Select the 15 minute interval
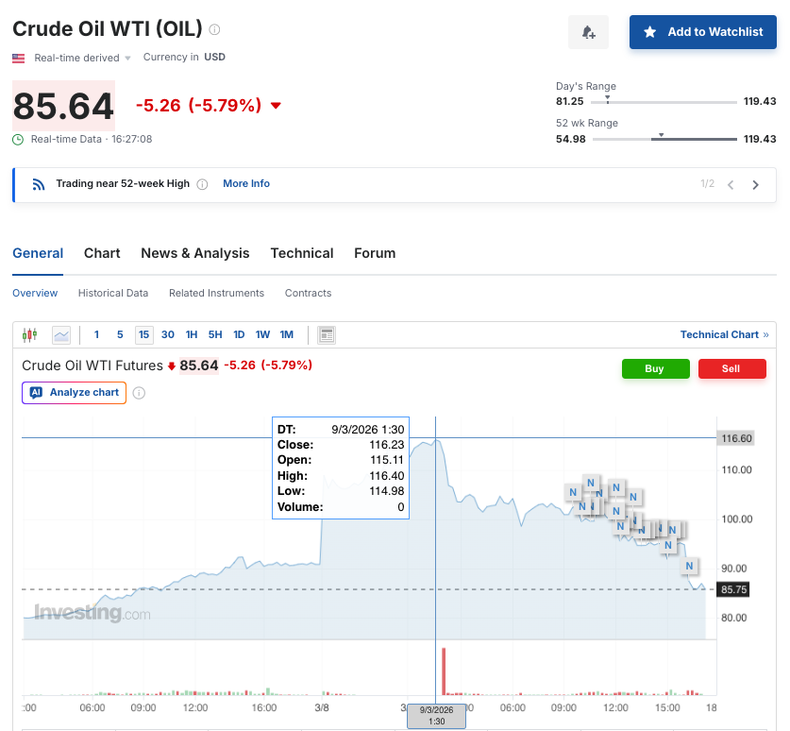Viewport: 790px width, 731px height. [x=144, y=335]
